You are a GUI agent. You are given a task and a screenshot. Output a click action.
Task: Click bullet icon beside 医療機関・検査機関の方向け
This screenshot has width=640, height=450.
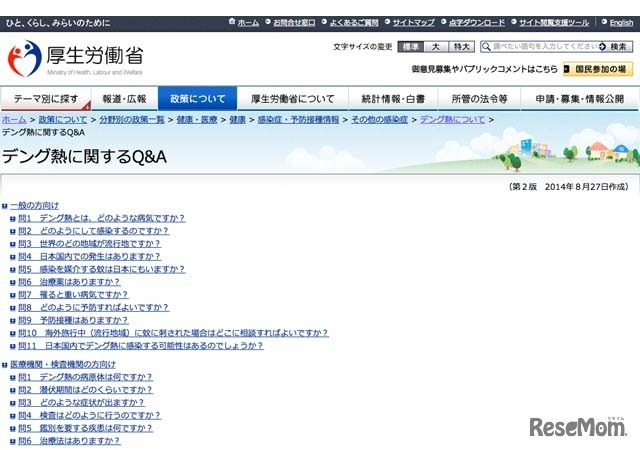(5, 365)
